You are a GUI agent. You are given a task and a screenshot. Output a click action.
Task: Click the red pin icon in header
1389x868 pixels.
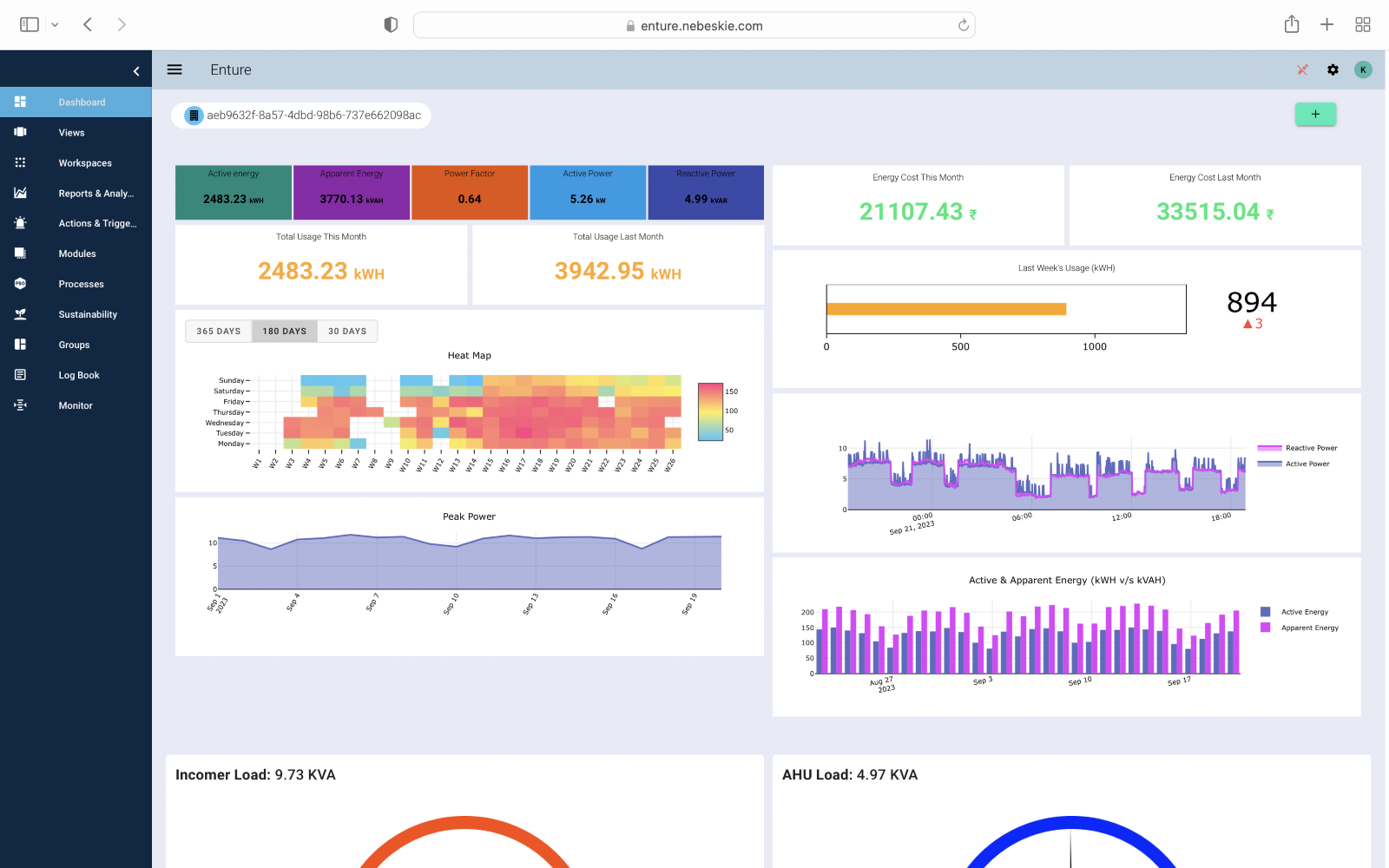coord(1302,69)
